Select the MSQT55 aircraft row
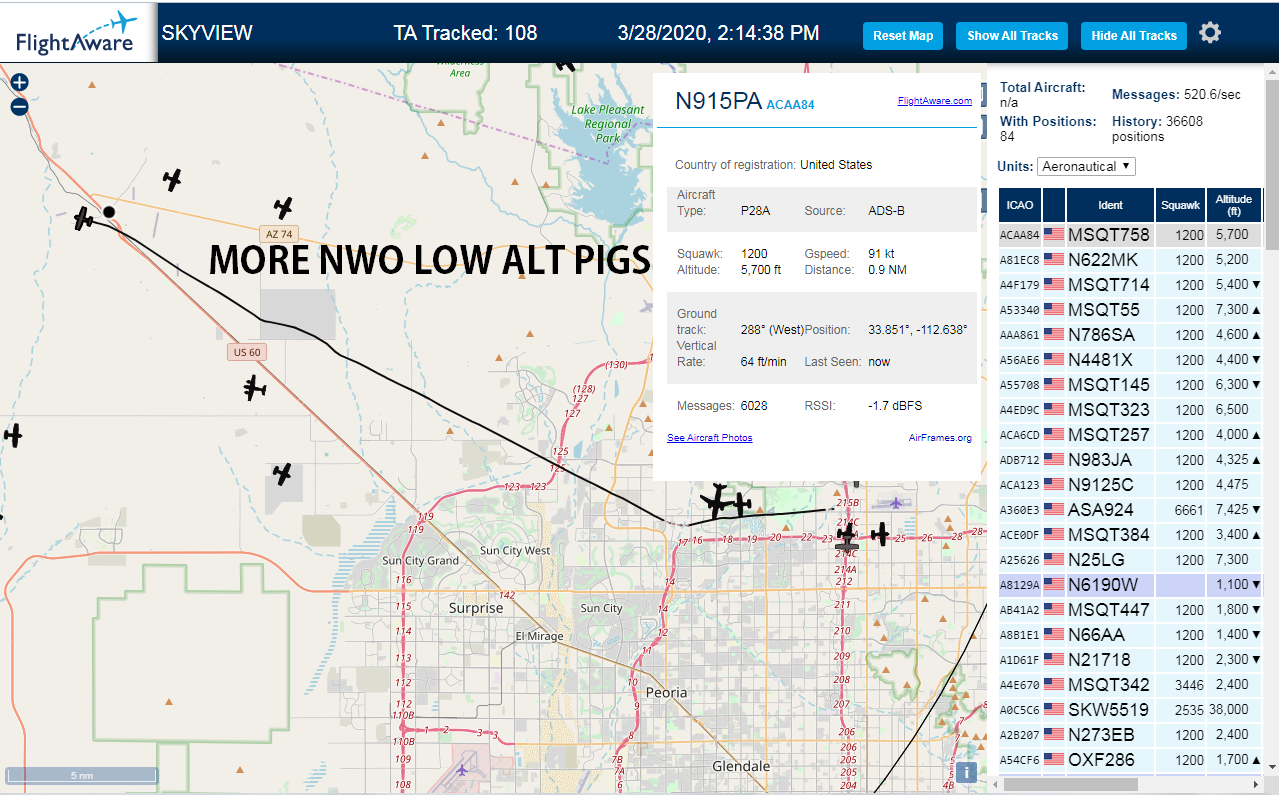Screen dimensions: 1279x795 click(1130, 310)
